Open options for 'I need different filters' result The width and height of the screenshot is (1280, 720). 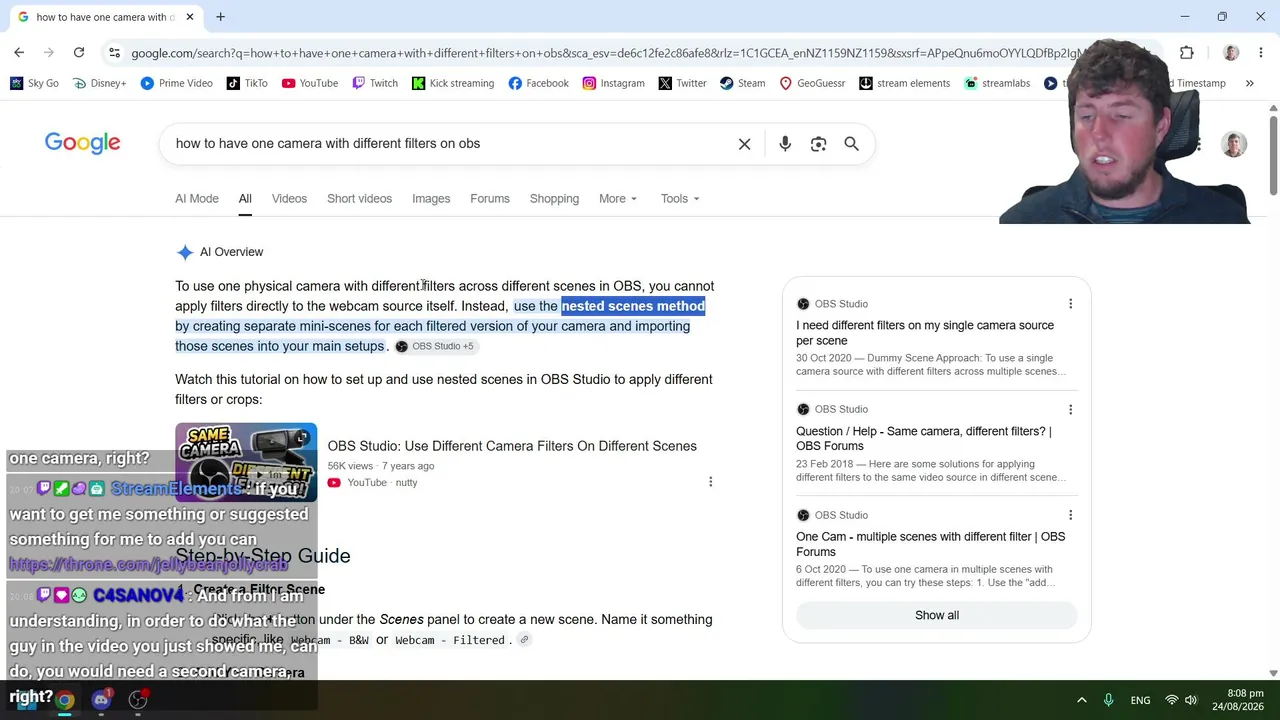1070,304
